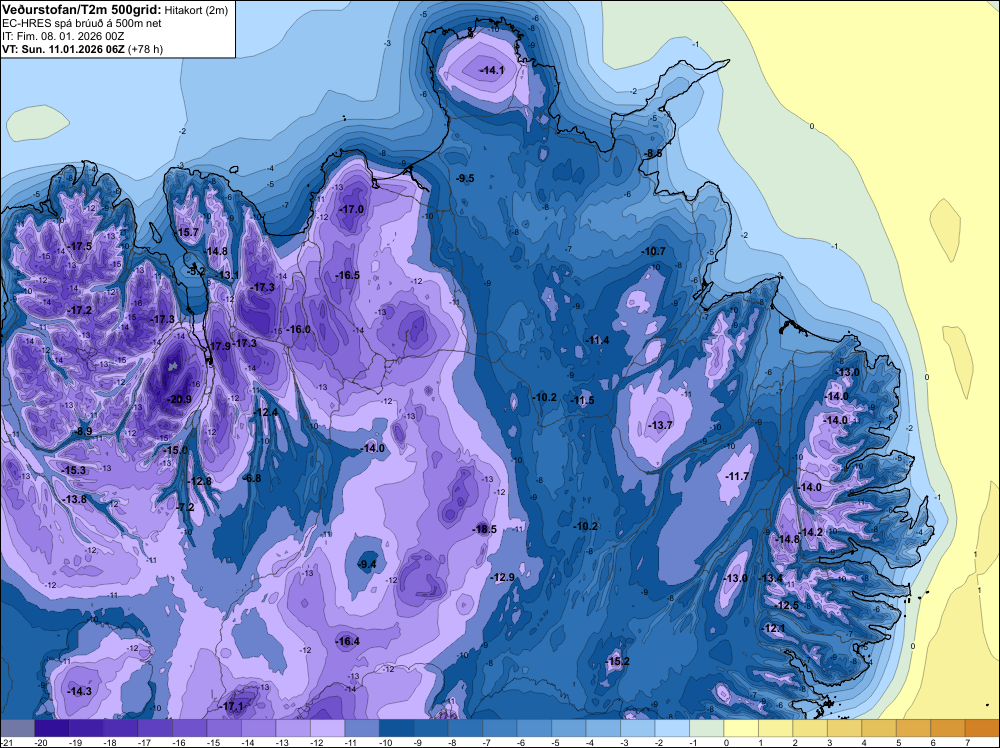
Task: Click the -18.5 temperature value
Action: (484, 529)
